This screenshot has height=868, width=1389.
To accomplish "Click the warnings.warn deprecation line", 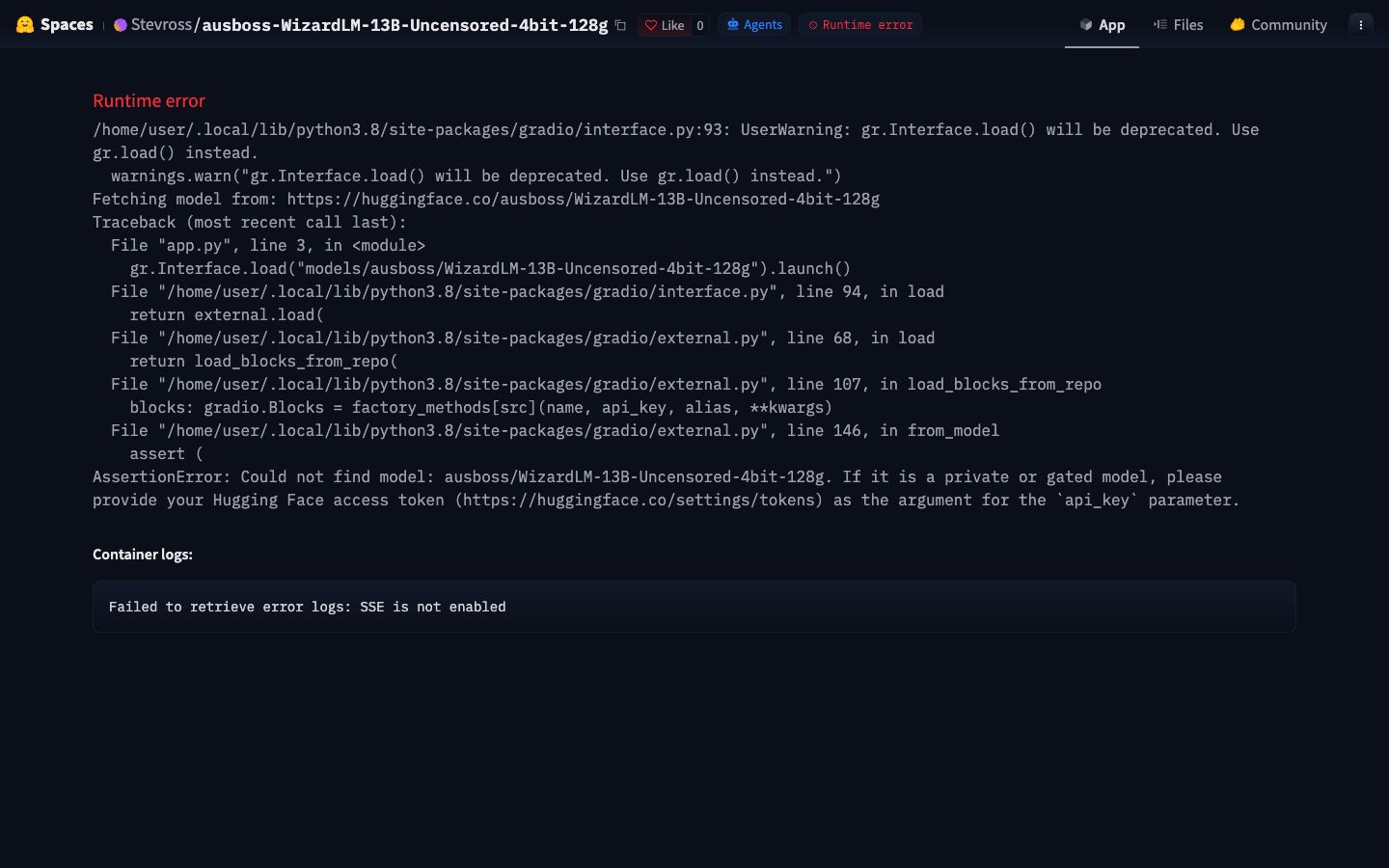I will point(477,176).
